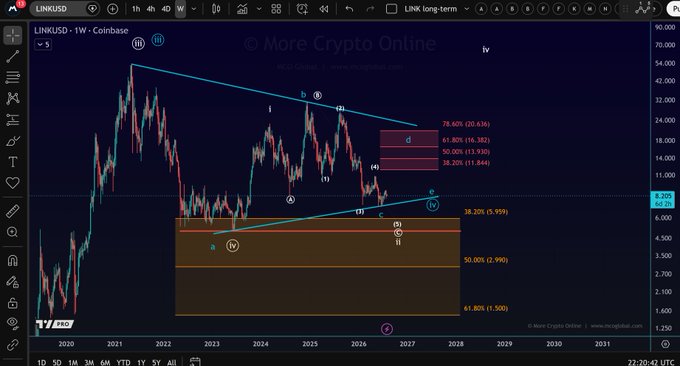Set the date range to 1Y

[141, 362]
